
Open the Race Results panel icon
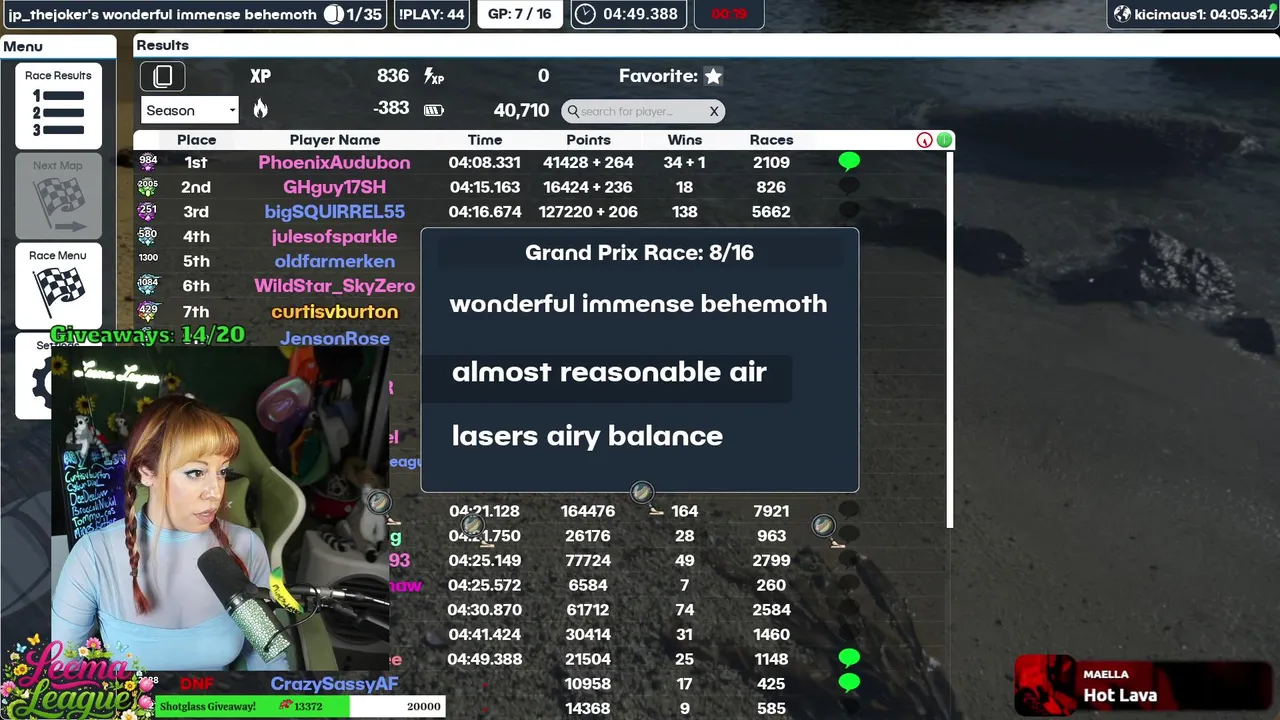[58, 106]
